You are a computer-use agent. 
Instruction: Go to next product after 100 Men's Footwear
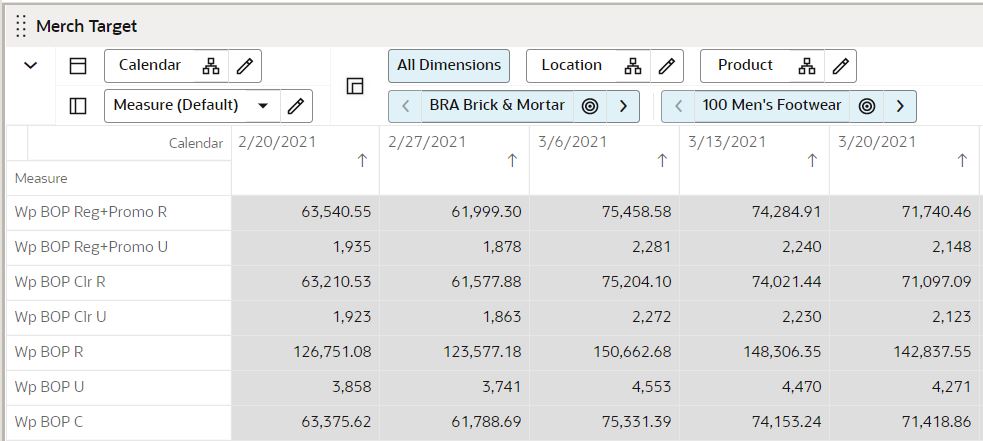(x=900, y=106)
